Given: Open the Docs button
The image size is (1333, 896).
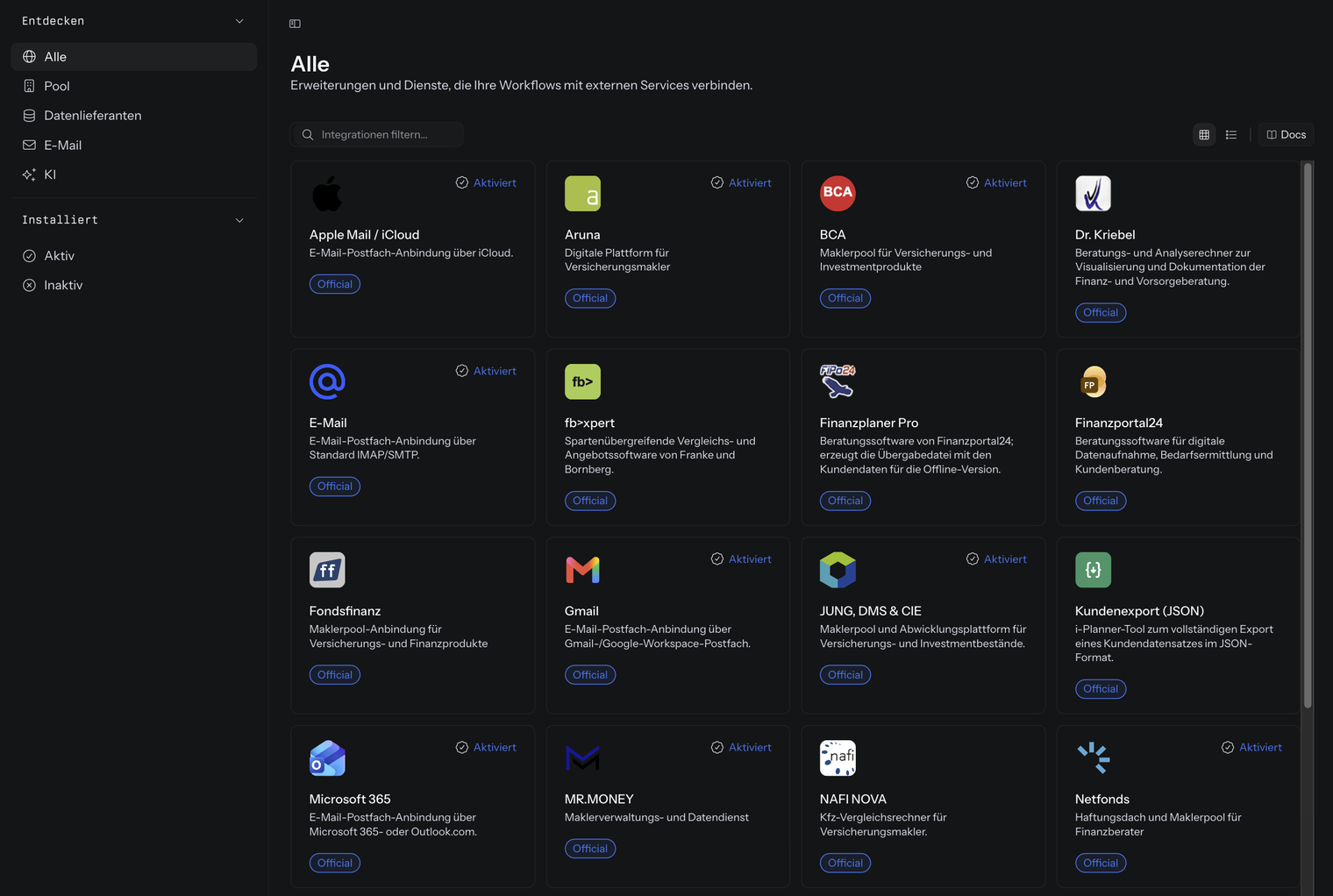Looking at the screenshot, I should (x=1287, y=135).
